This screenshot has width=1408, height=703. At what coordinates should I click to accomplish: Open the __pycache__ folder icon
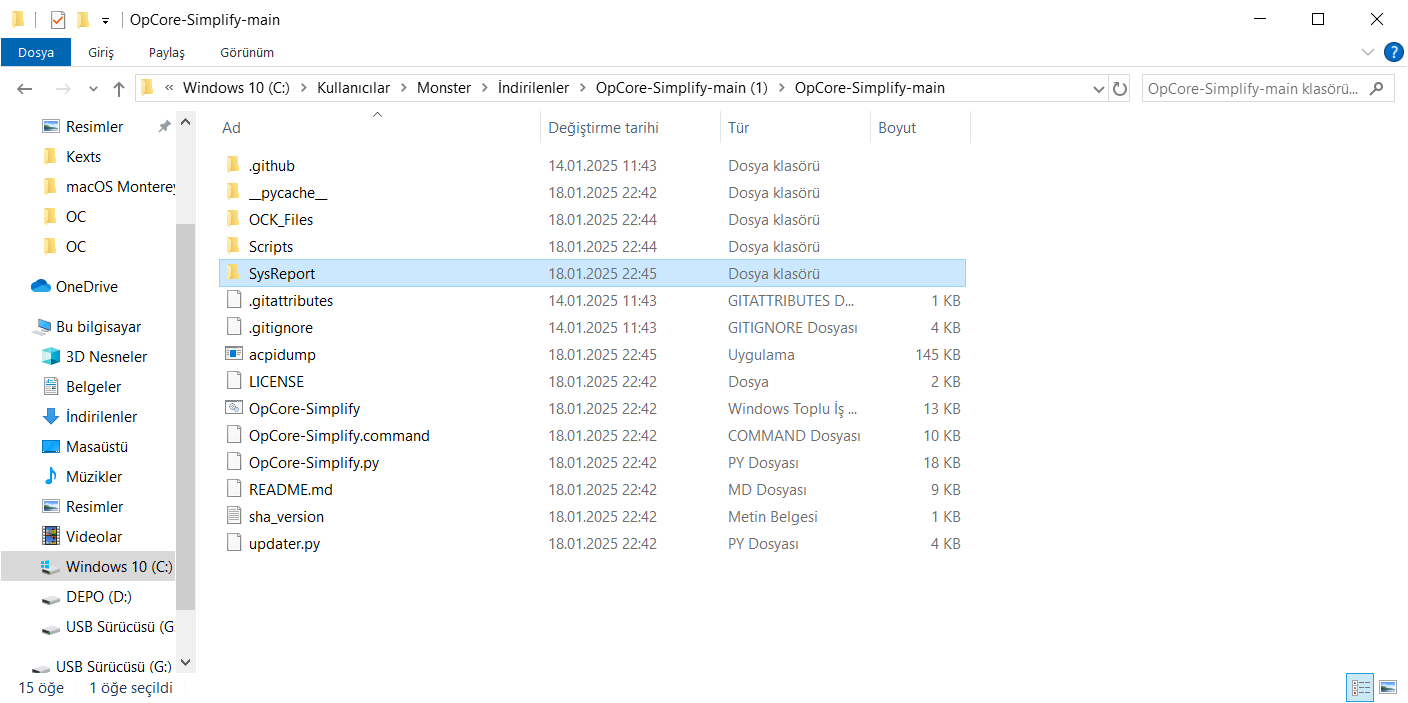point(233,192)
